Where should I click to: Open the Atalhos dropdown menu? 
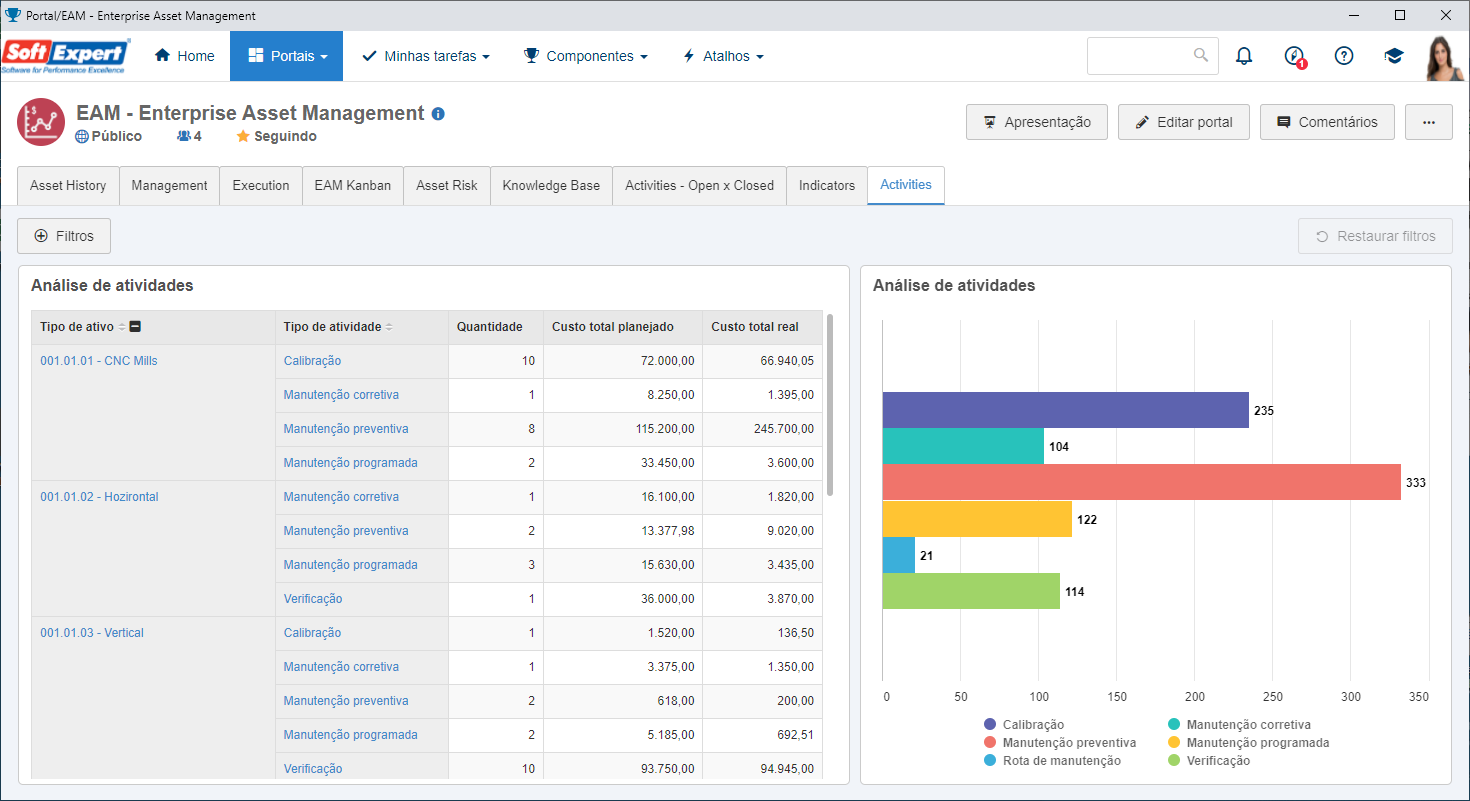click(x=723, y=56)
